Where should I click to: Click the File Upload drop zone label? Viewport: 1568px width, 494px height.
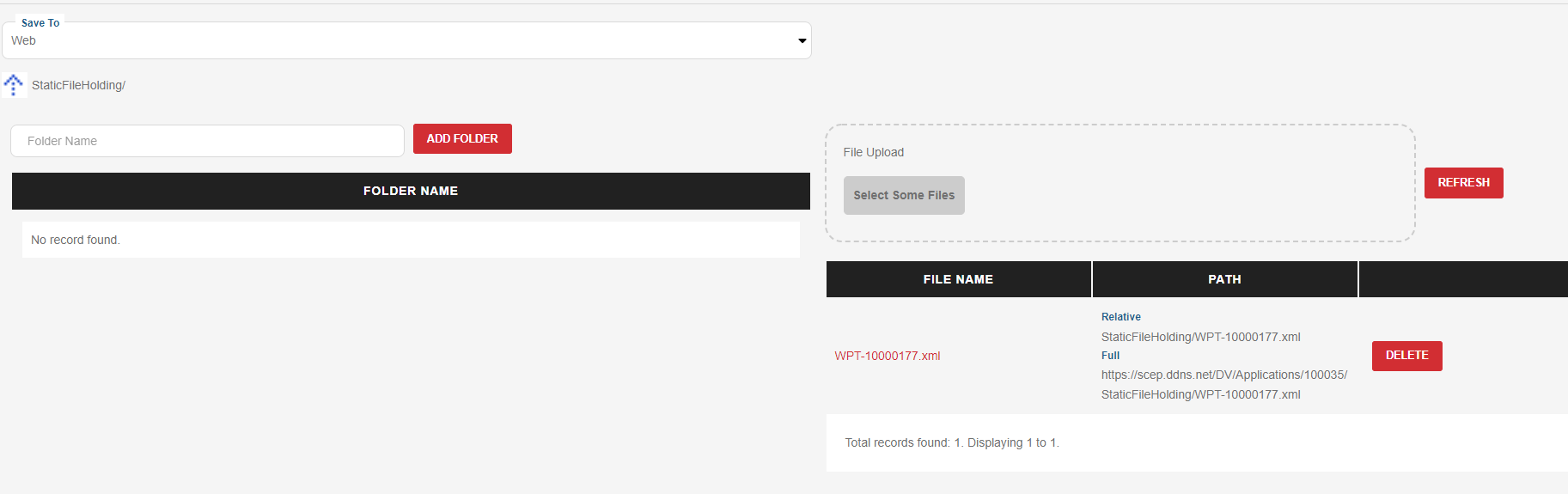[x=874, y=152]
